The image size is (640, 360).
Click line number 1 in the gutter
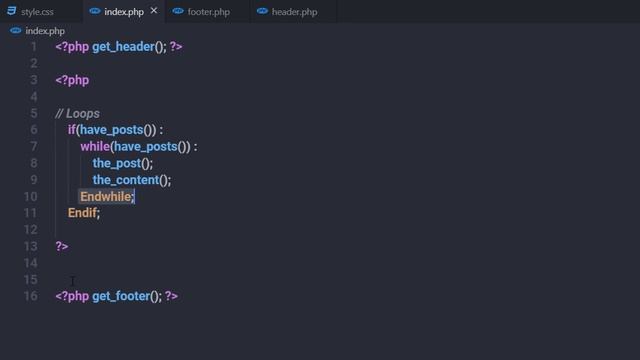[x=33, y=47]
